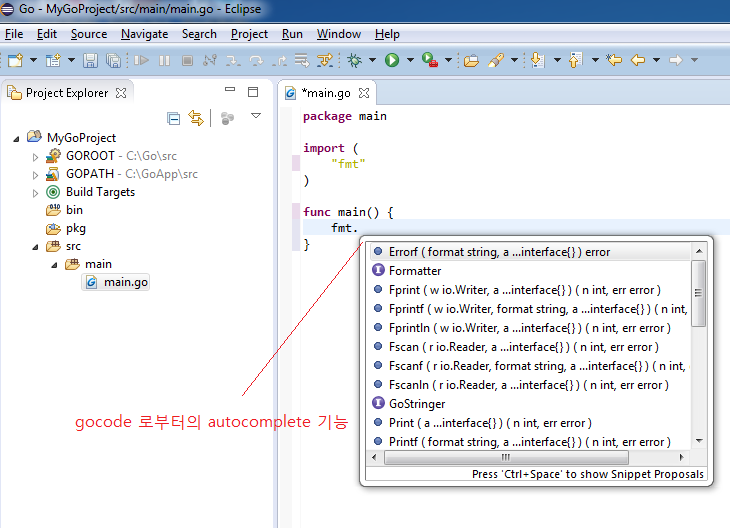Open the Debug configurations dropdown arrow

point(372,60)
